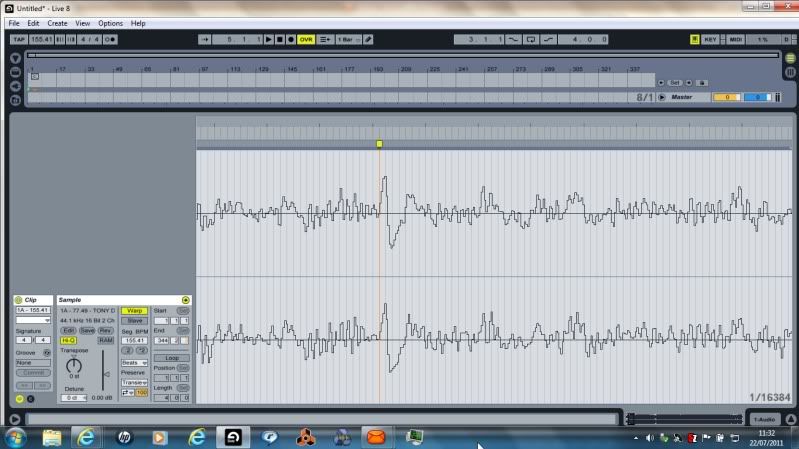Toggle the Hi-Q sample mode
This screenshot has width=799, height=449.
point(68,340)
